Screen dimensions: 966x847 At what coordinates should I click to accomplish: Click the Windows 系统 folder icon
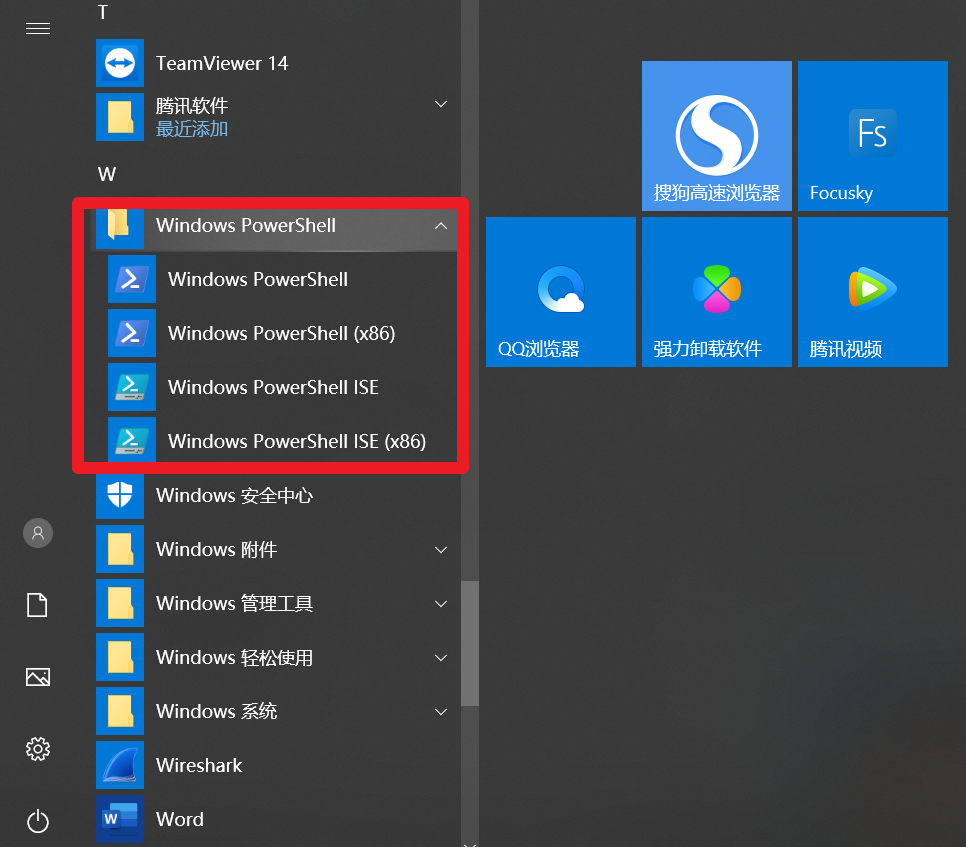120,711
